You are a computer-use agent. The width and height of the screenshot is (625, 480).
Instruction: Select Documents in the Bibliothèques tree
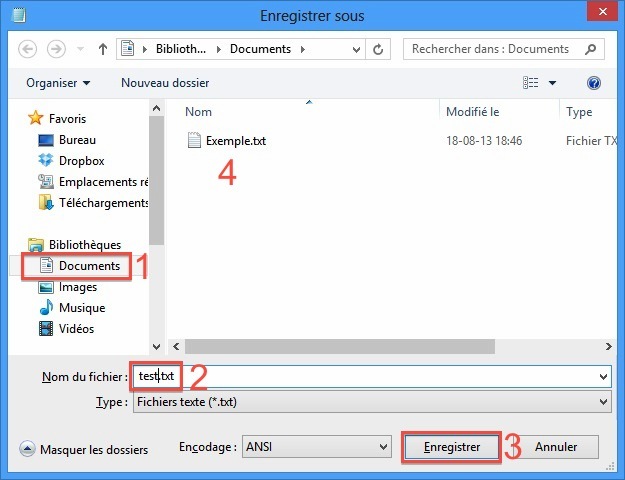point(88,266)
